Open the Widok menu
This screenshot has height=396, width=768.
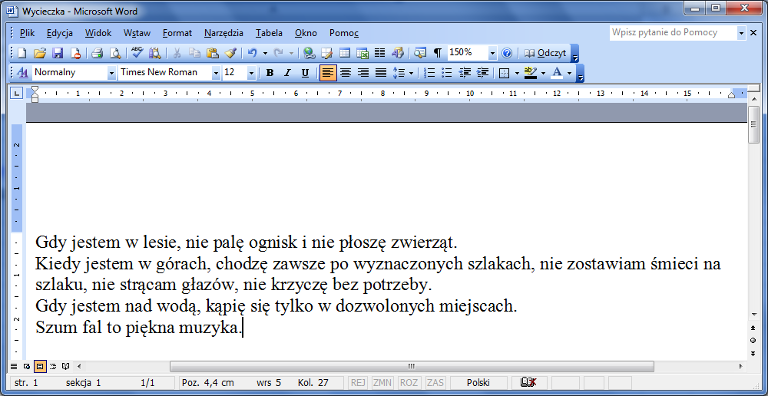pyautogui.click(x=98, y=33)
